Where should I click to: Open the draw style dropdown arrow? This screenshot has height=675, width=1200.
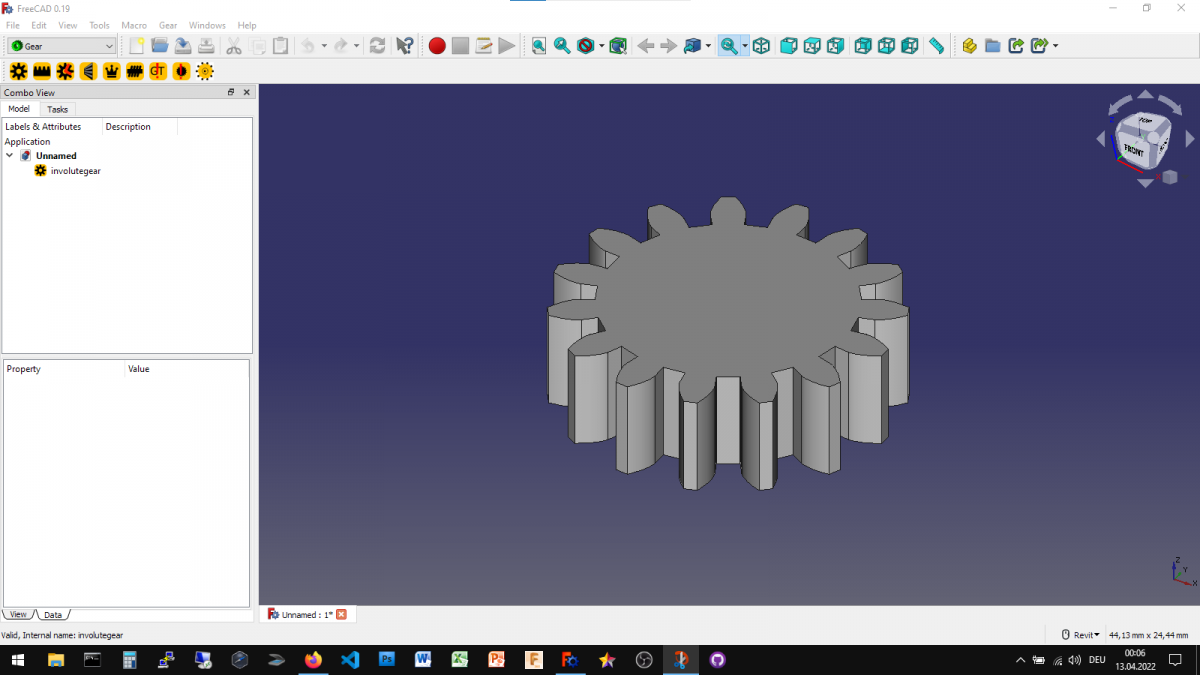click(600, 45)
